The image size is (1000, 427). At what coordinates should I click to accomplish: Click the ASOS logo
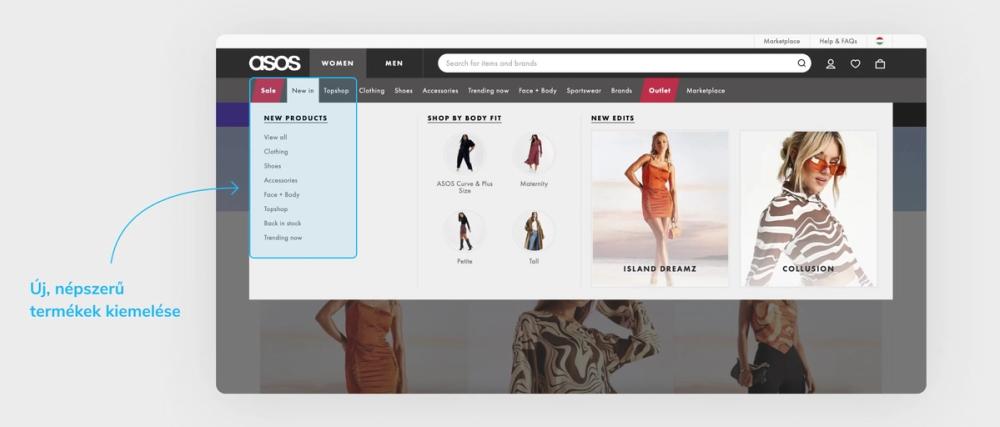[x=274, y=63]
